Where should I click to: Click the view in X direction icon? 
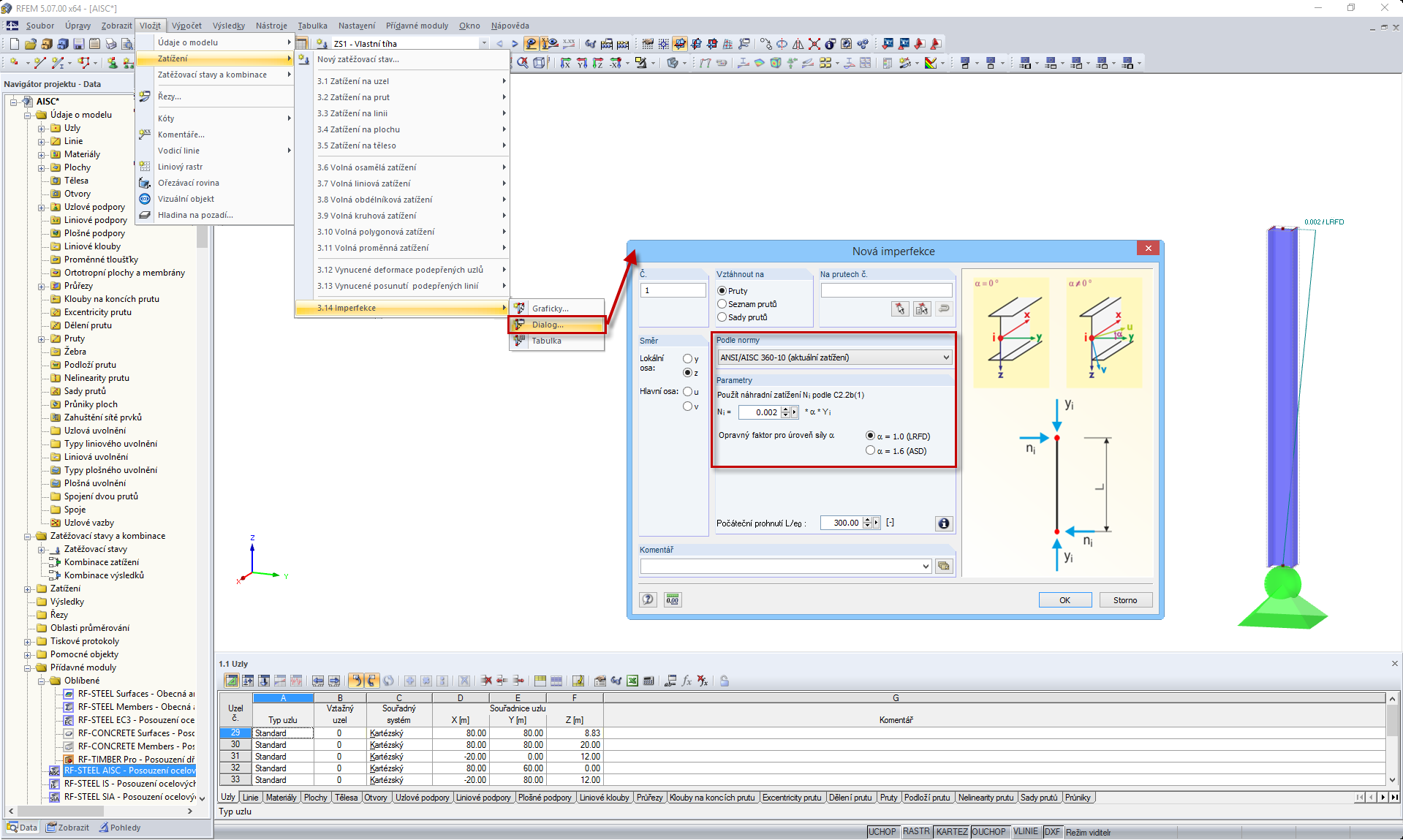coord(566,64)
